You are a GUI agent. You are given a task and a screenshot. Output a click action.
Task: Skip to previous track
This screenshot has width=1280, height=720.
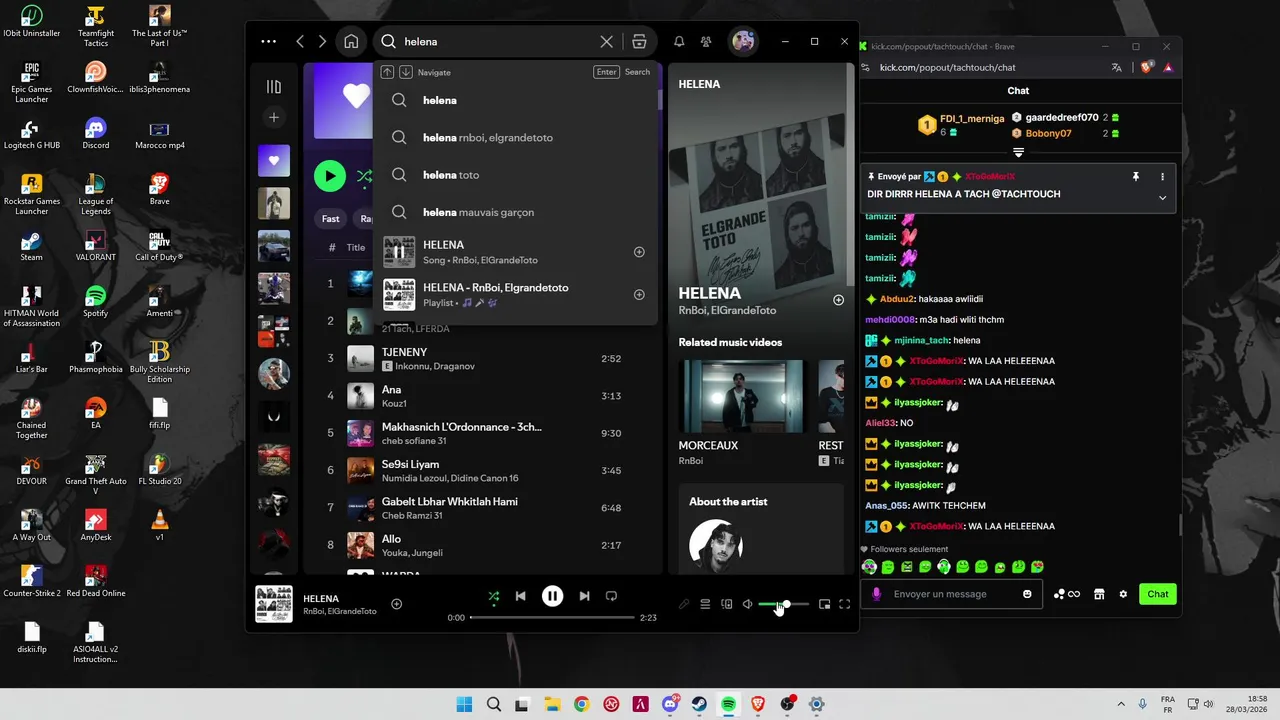pos(520,596)
